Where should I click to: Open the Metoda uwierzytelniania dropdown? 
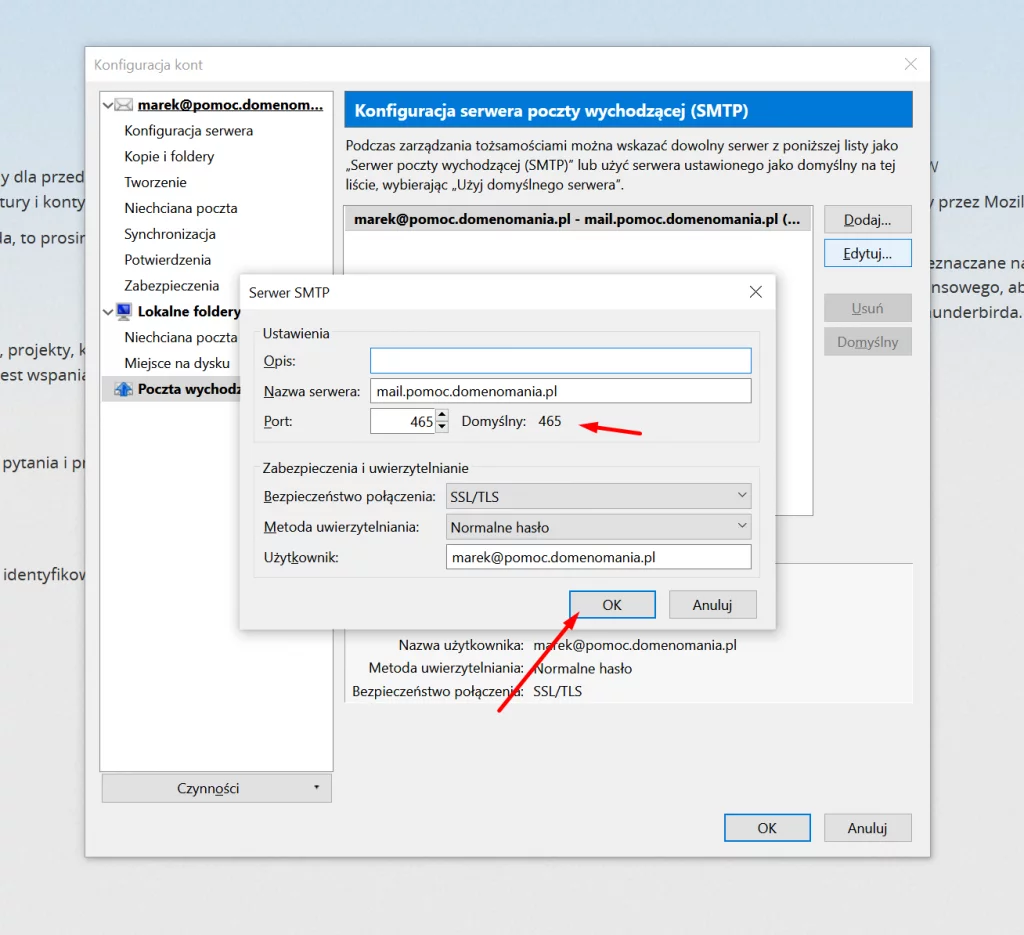click(x=598, y=527)
